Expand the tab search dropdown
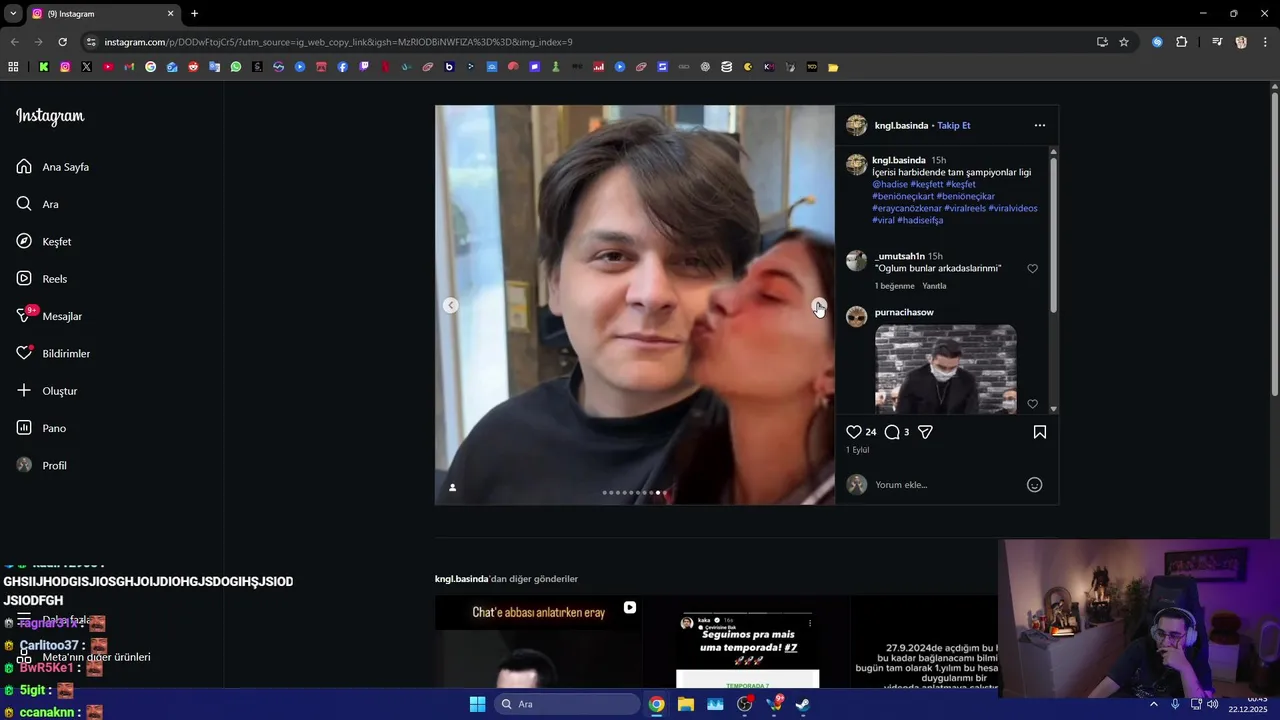 [13, 14]
